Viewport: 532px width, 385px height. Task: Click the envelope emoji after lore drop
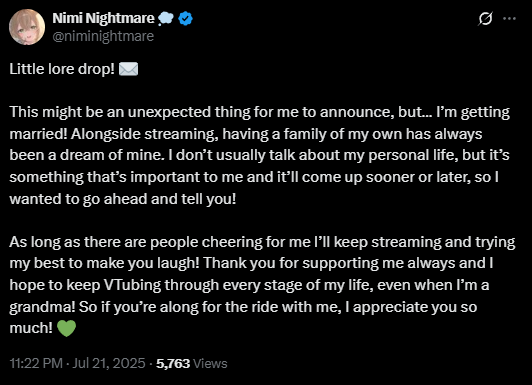pyautogui.click(x=129, y=69)
